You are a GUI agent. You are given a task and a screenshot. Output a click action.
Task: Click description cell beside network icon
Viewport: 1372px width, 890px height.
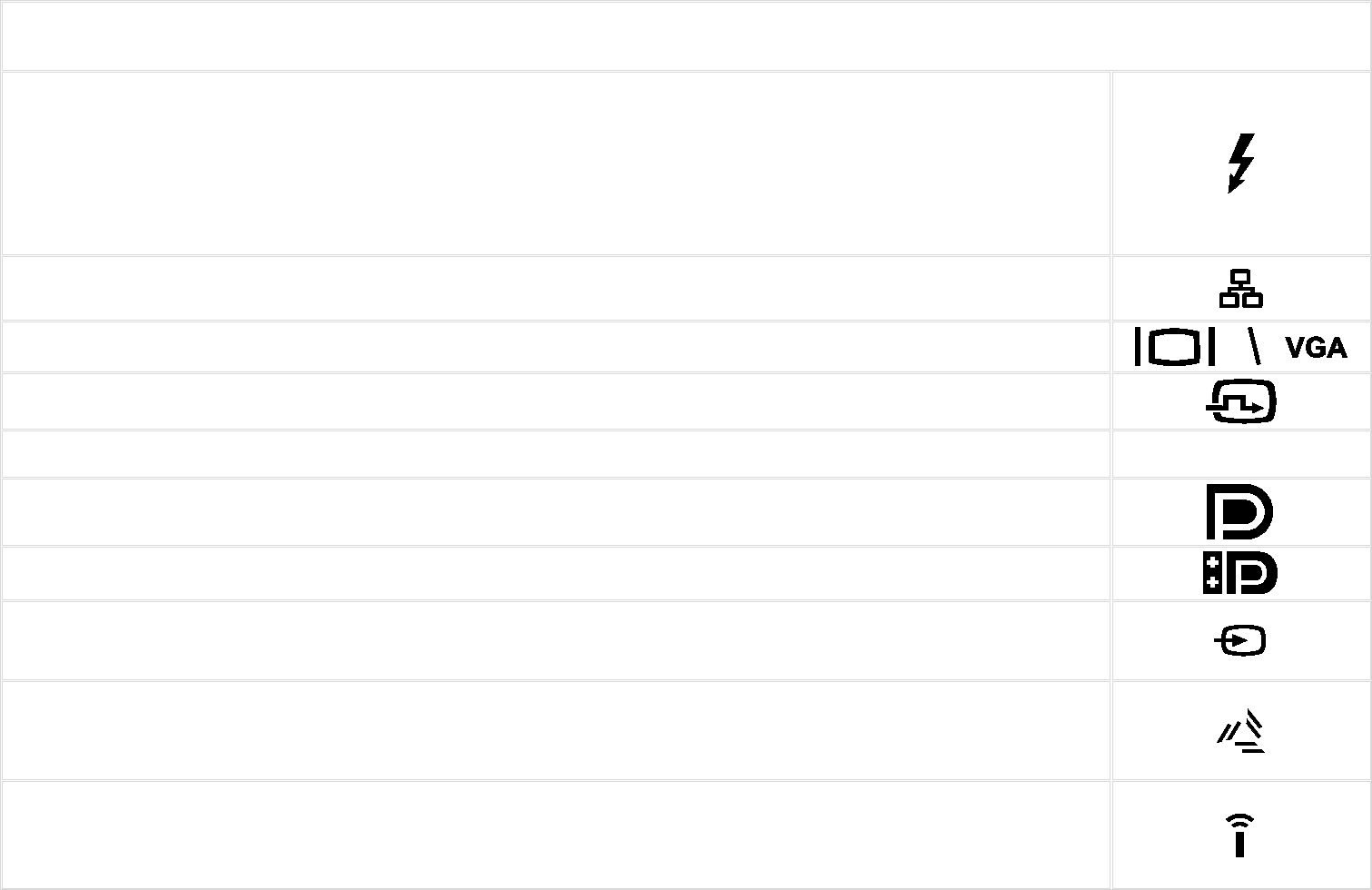click(x=556, y=288)
